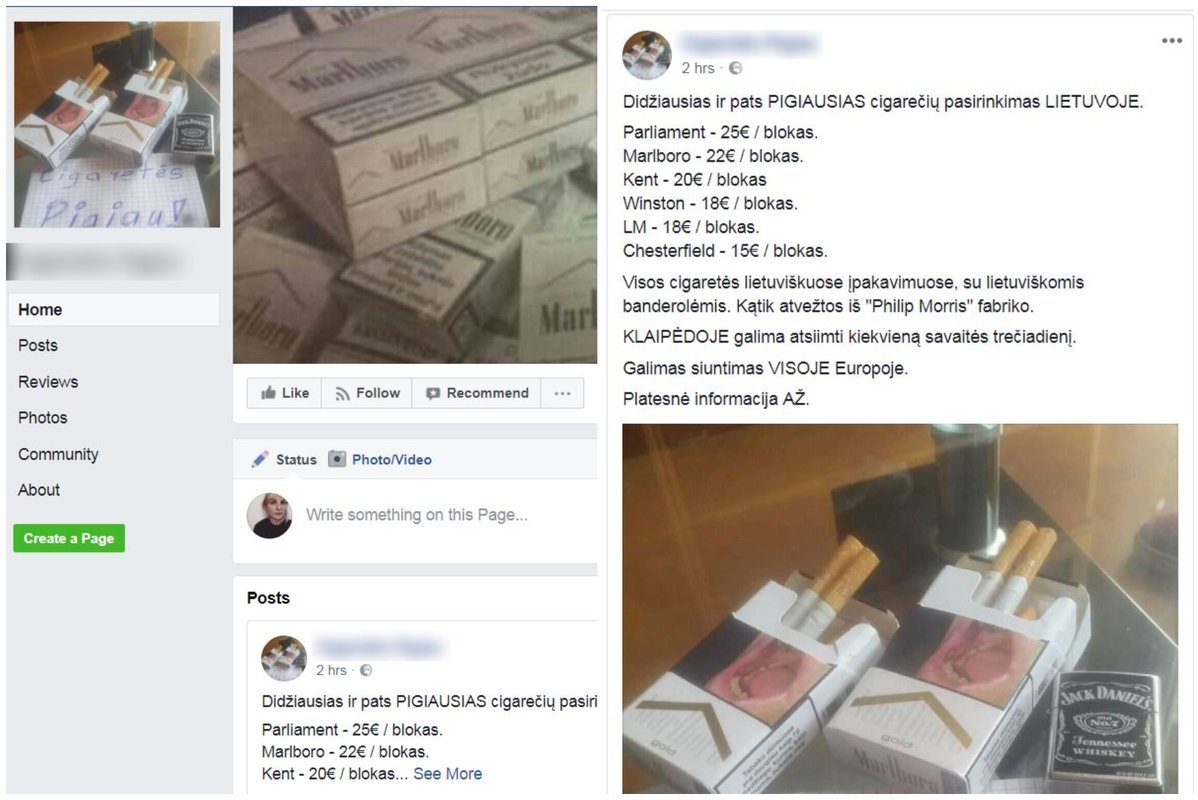The width and height of the screenshot is (1198, 800).
Task: Select the Status pencil tab
Action: tap(283, 459)
